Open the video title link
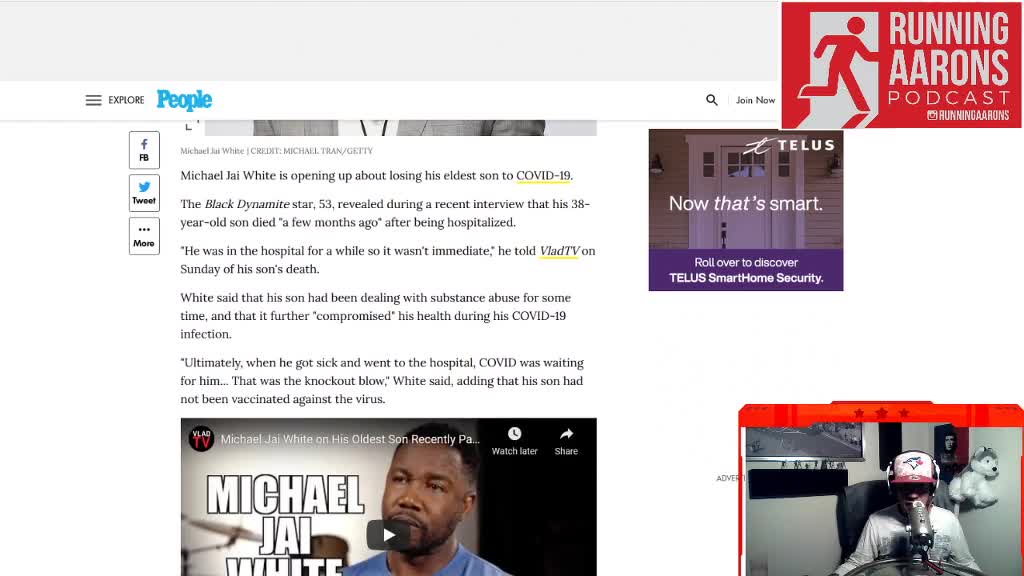Viewport: 1024px width, 576px height. click(350, 439)
